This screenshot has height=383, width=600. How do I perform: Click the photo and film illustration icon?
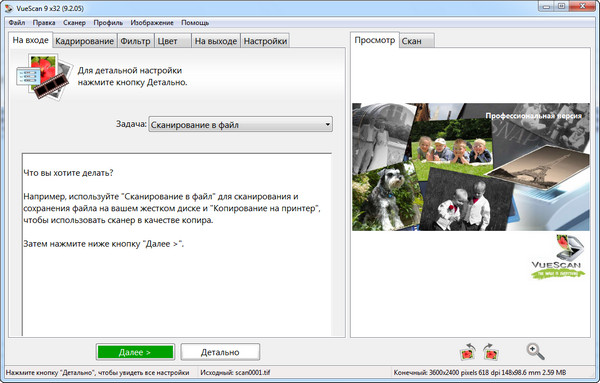(45, 77)
